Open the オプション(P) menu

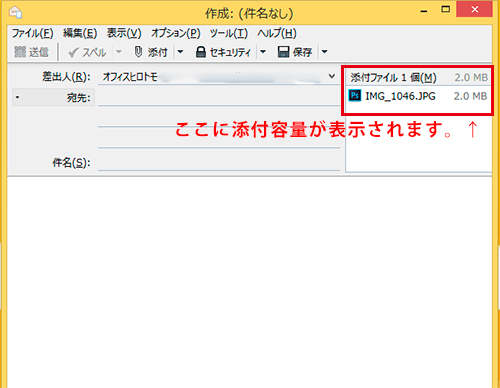click(x=176, y=33)
